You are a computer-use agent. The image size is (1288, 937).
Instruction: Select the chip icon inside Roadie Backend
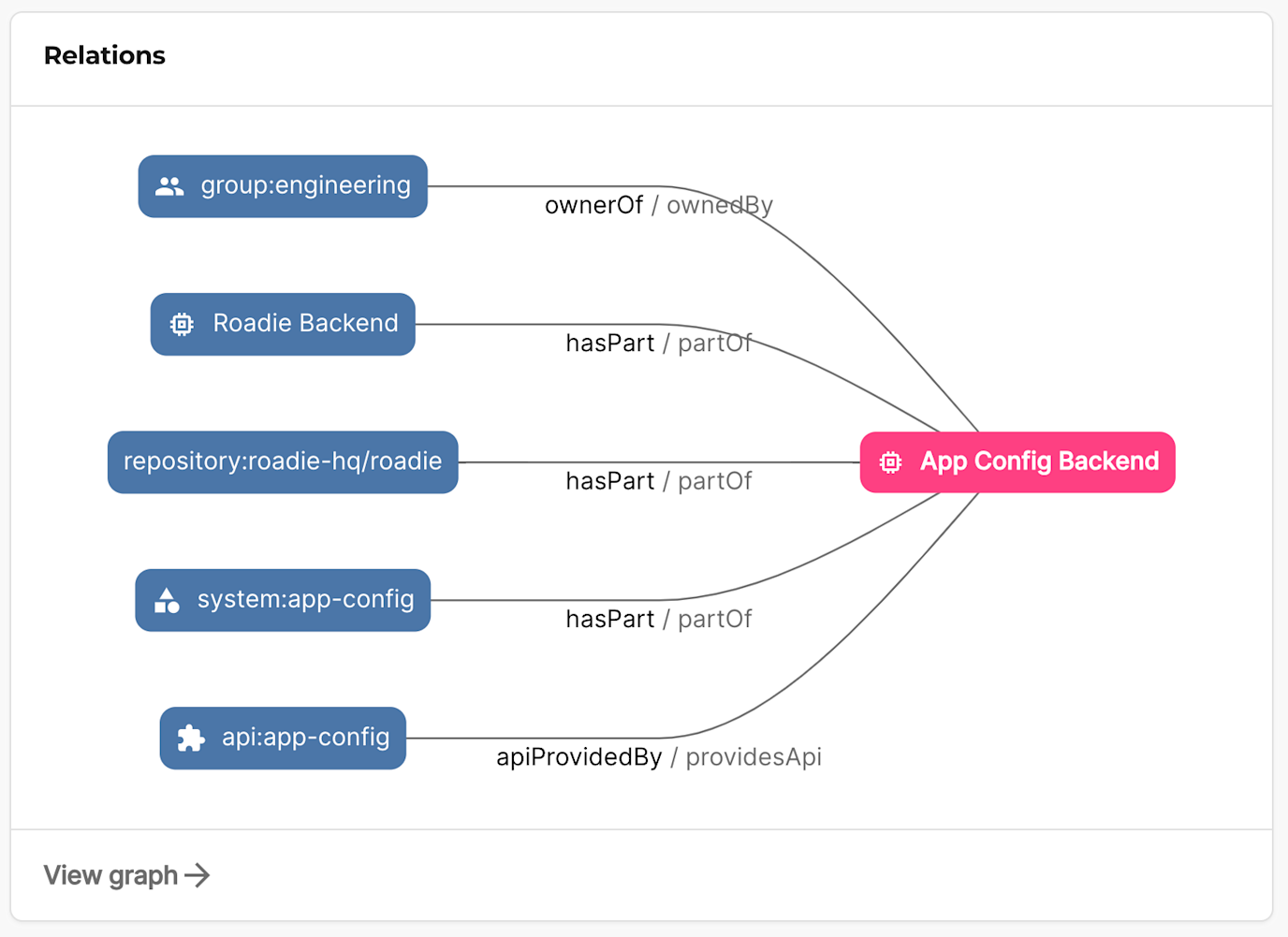click(182, 324)
